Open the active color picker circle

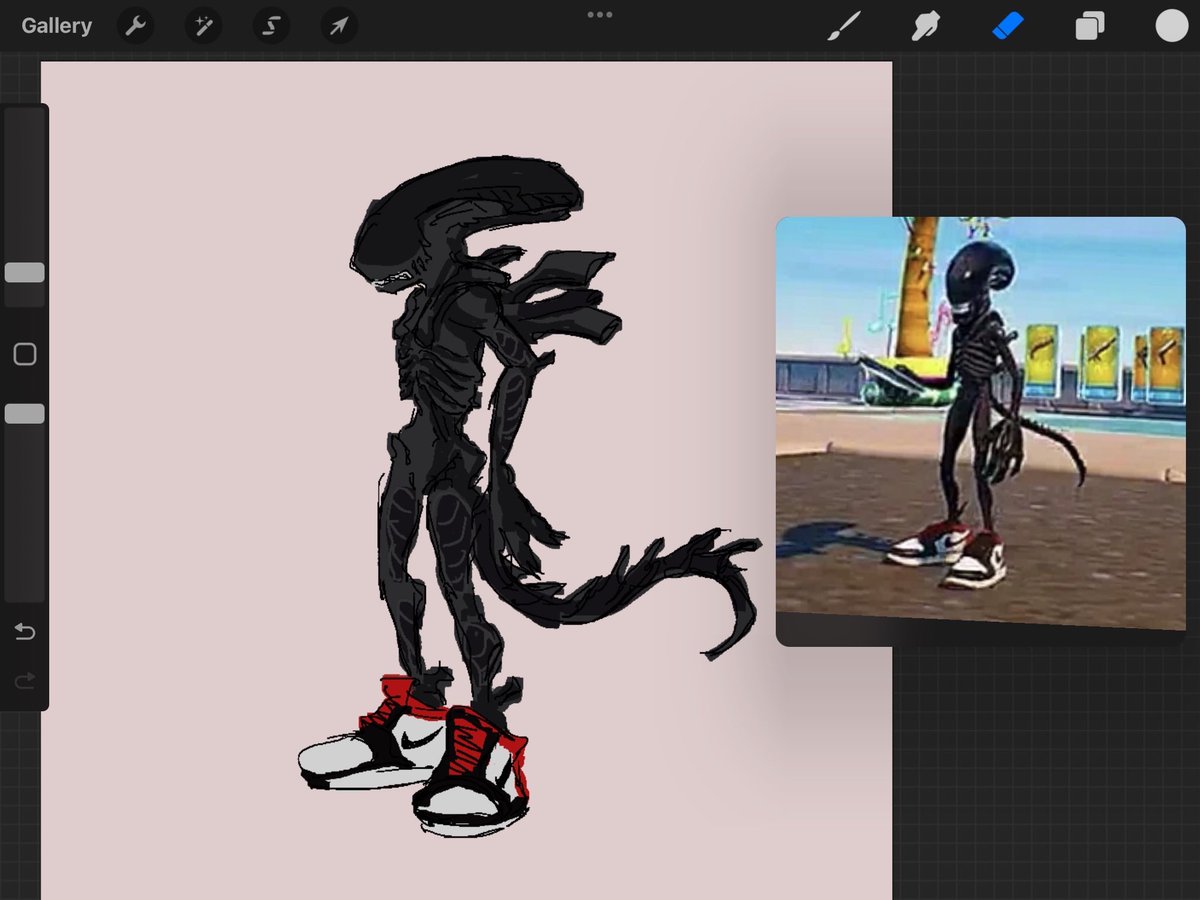tap(1172, 26)
